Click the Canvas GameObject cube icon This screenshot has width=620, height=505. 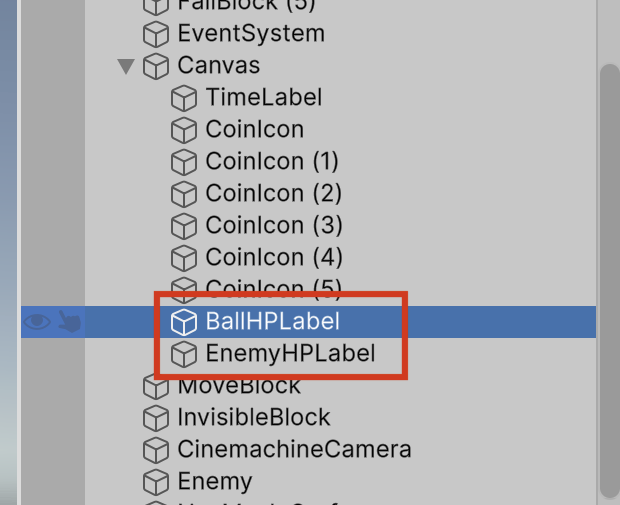[x=156, y=66]
